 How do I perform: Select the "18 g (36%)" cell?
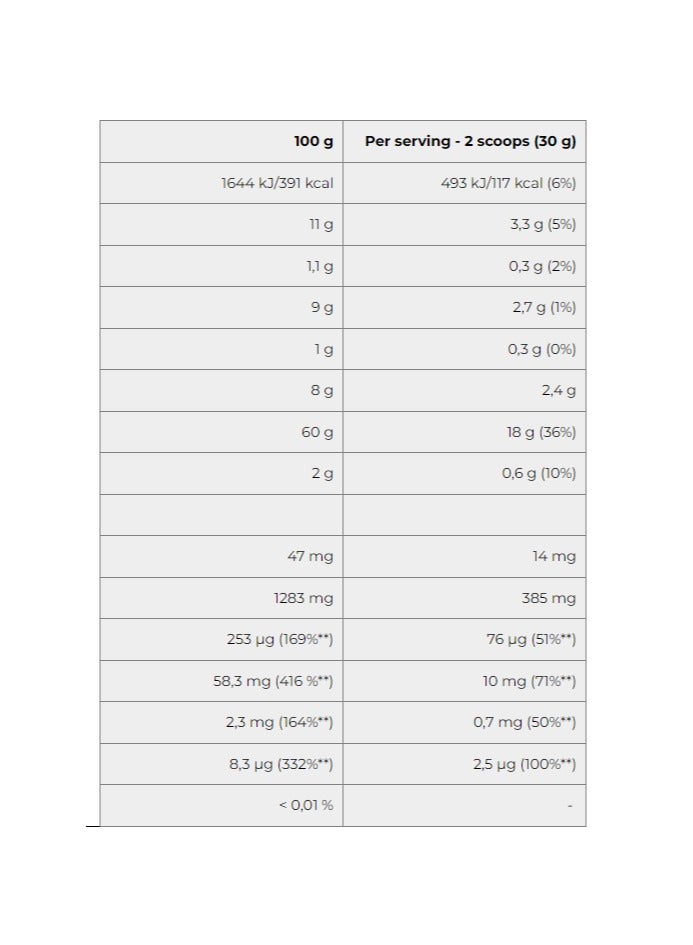coord(542,432)
